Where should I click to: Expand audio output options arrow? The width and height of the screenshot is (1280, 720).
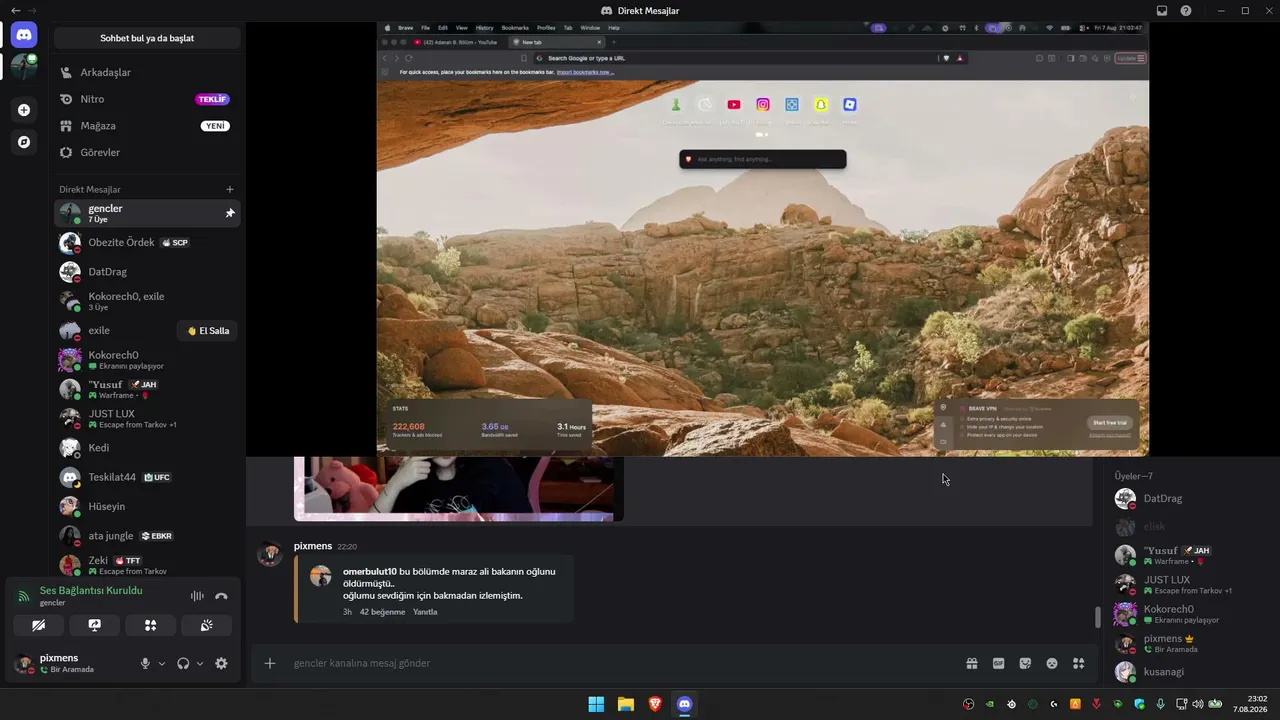pos(200,663)
